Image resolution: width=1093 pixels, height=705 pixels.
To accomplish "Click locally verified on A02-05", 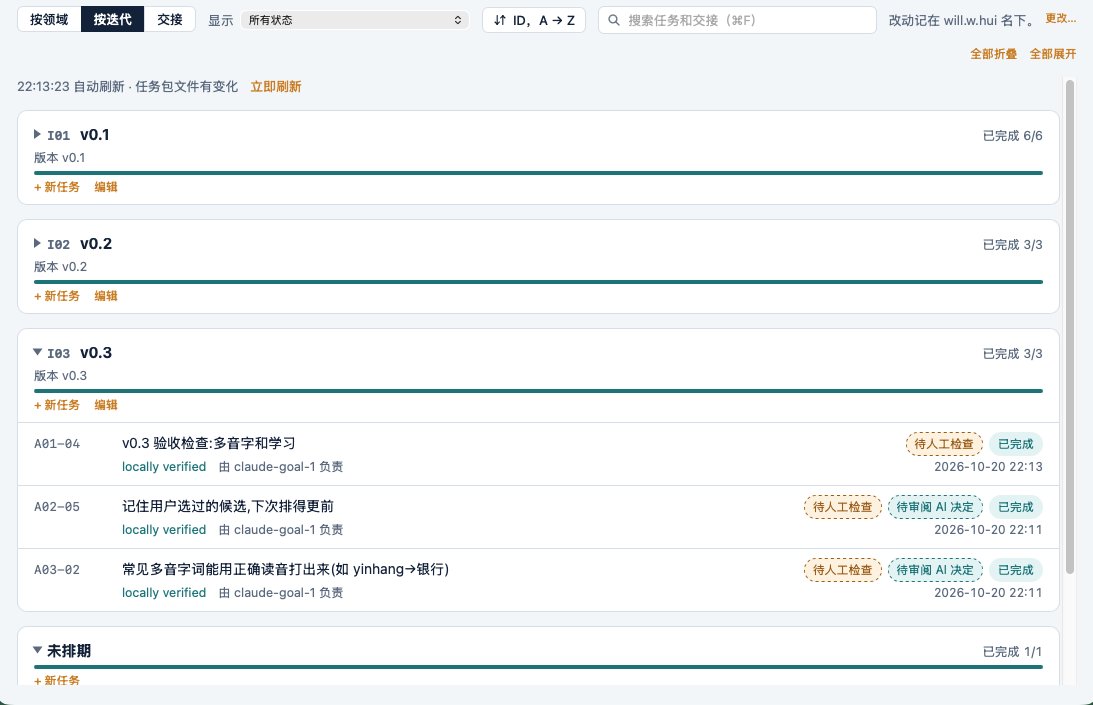I will [164, 529].
